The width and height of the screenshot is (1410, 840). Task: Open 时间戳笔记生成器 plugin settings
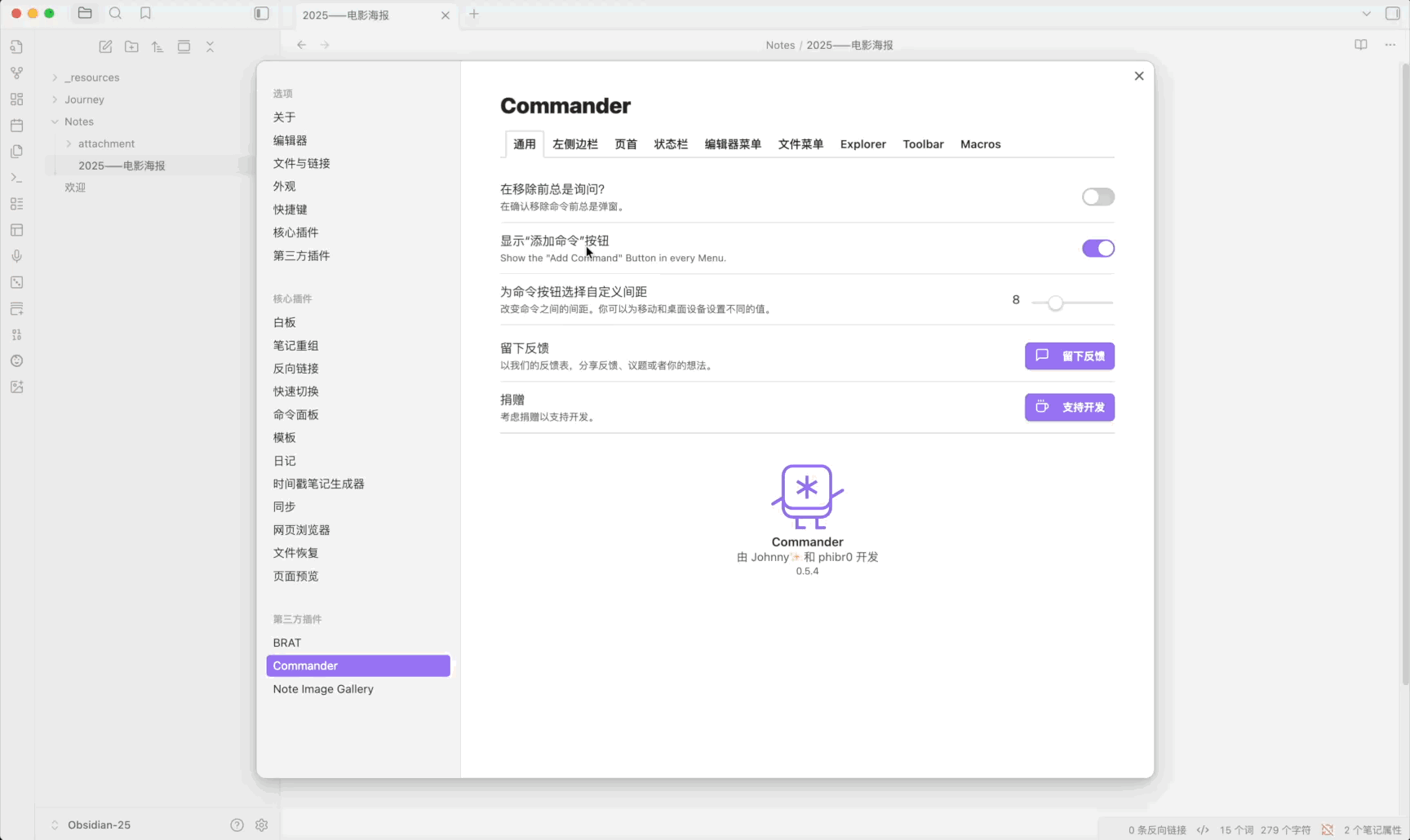(x=357, y=484)
